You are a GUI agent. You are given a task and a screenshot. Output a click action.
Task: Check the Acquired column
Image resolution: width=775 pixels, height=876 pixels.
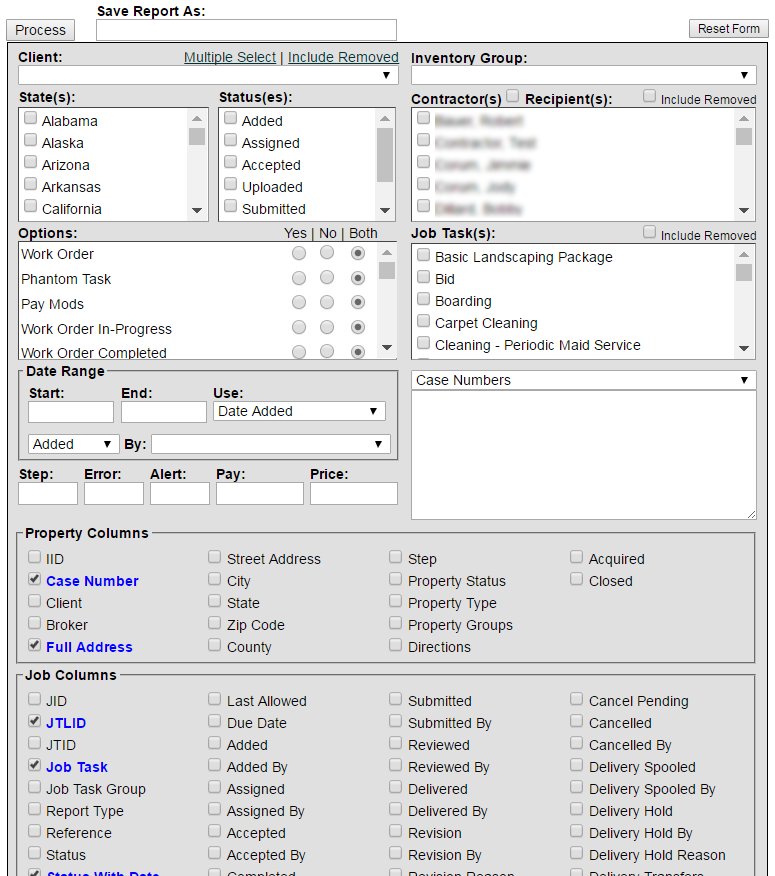[577, 556]
